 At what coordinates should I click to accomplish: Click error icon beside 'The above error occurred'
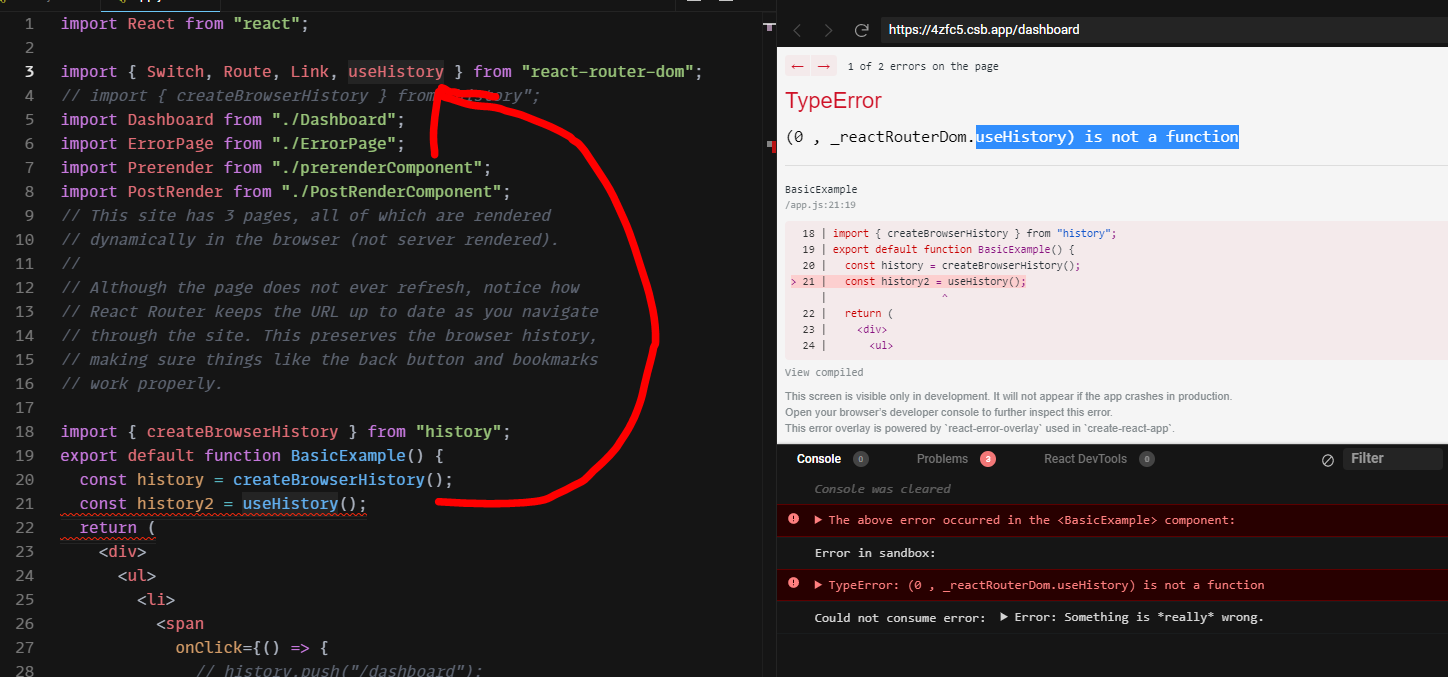793,519
